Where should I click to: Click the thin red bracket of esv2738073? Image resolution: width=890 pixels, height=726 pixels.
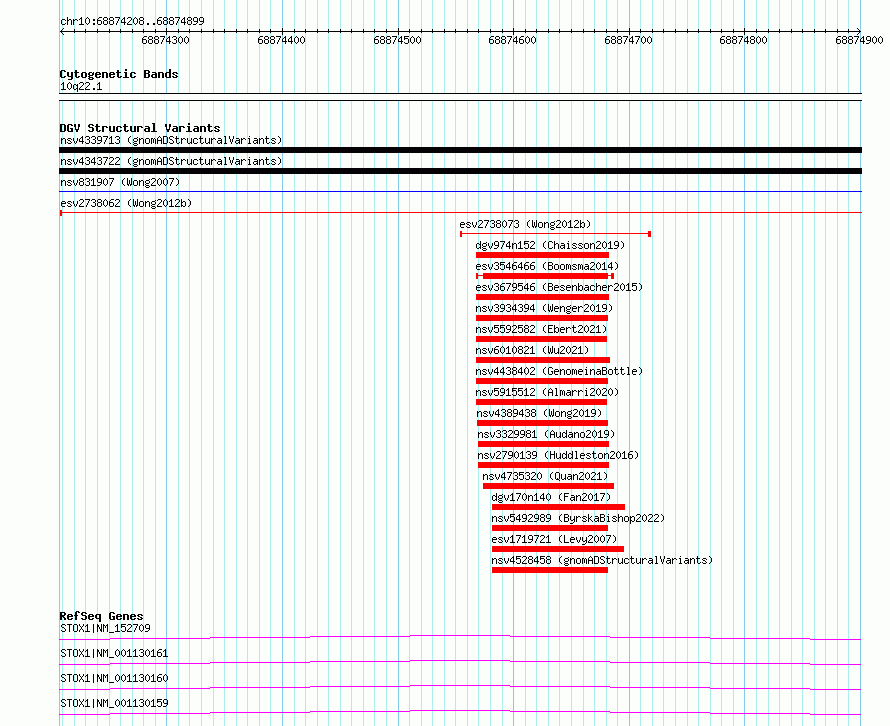click(x=555, y=234)
